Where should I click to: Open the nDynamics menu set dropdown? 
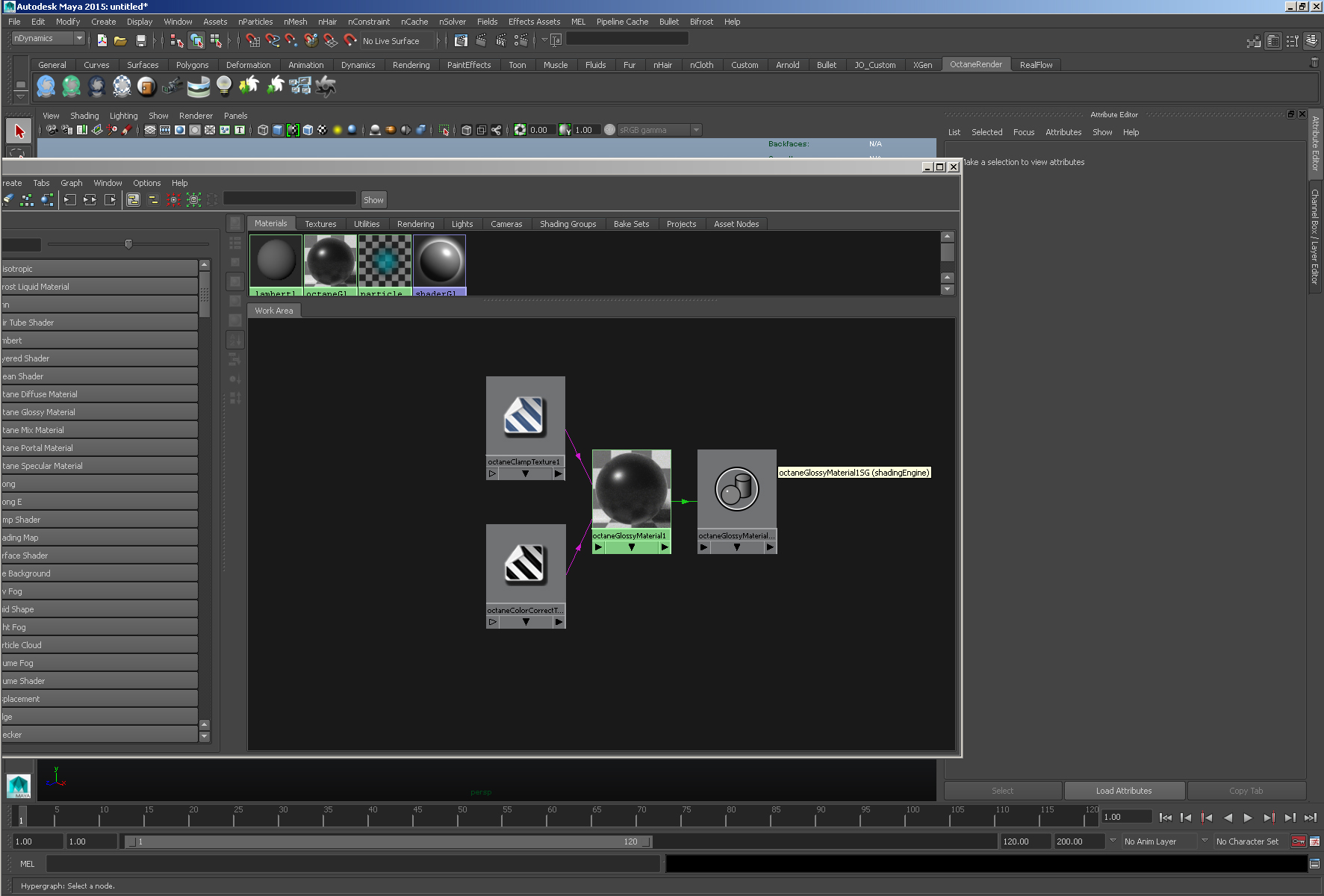coord(48,38)
